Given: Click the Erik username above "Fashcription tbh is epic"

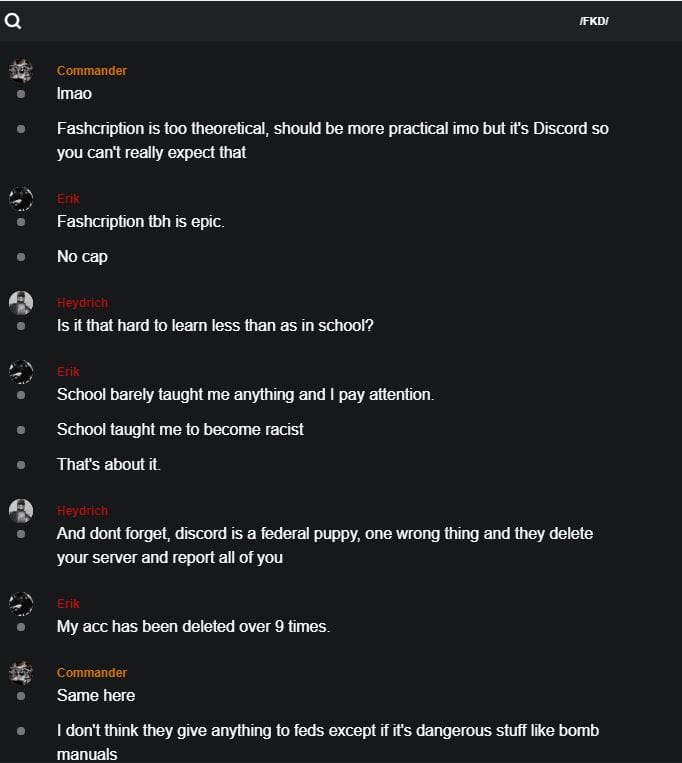Looking at the screenshot, I should coord(68,199).
